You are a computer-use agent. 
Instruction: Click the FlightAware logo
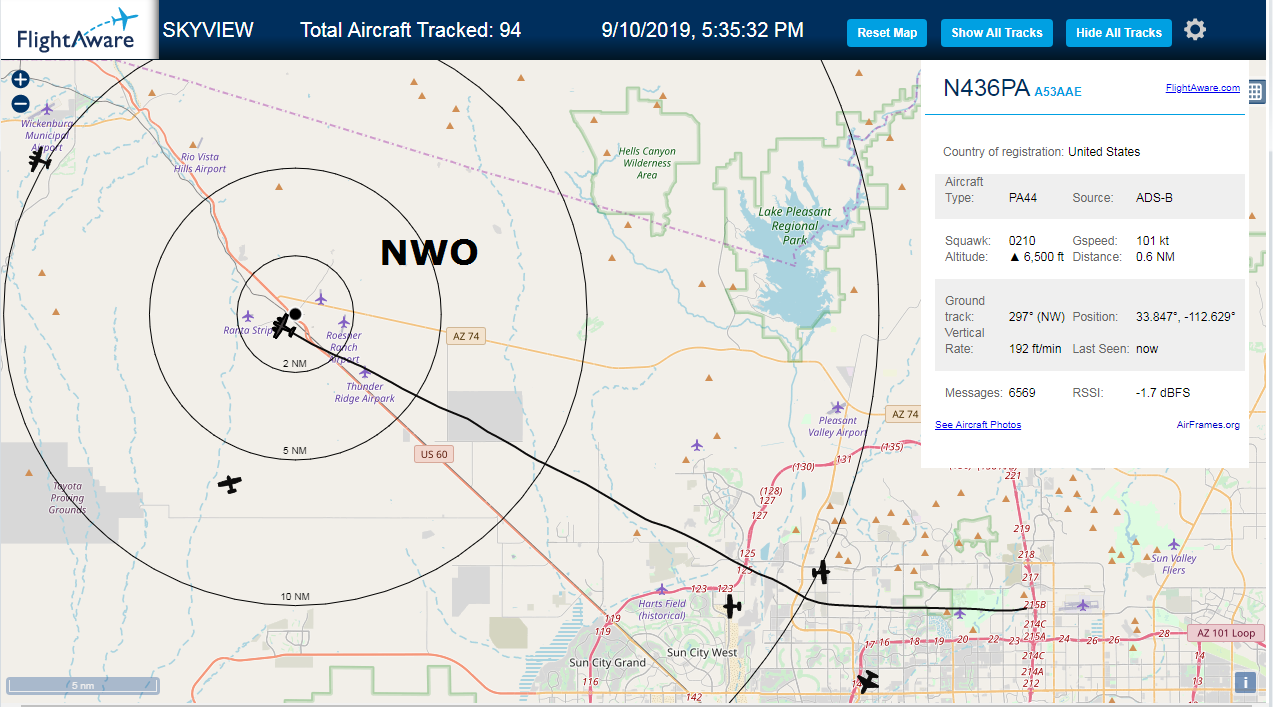tap(78, 30)
